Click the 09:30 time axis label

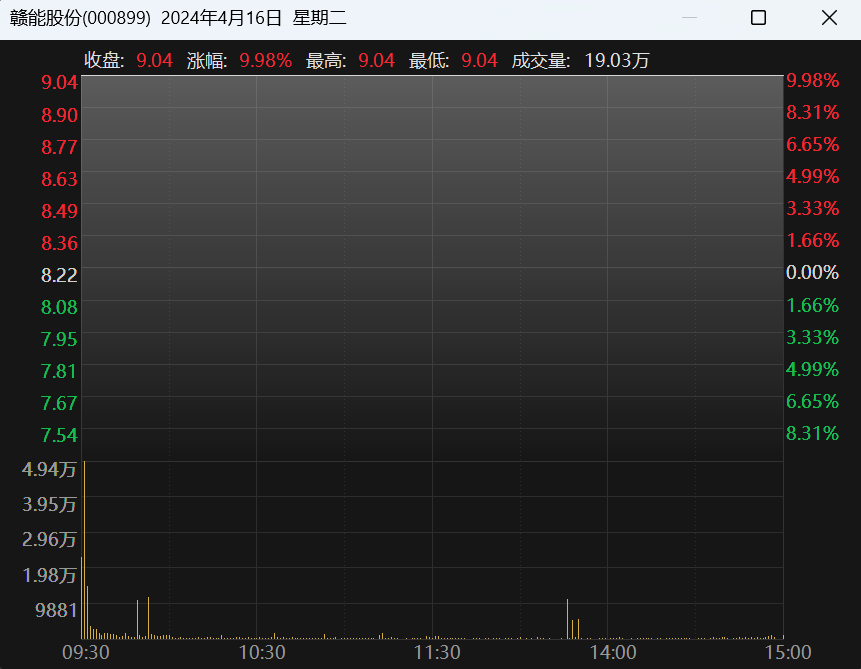click(86, 653)
